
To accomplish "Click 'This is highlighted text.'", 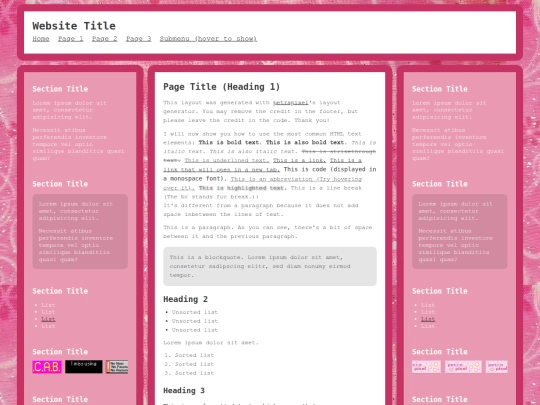I will (x=242, y=188).
